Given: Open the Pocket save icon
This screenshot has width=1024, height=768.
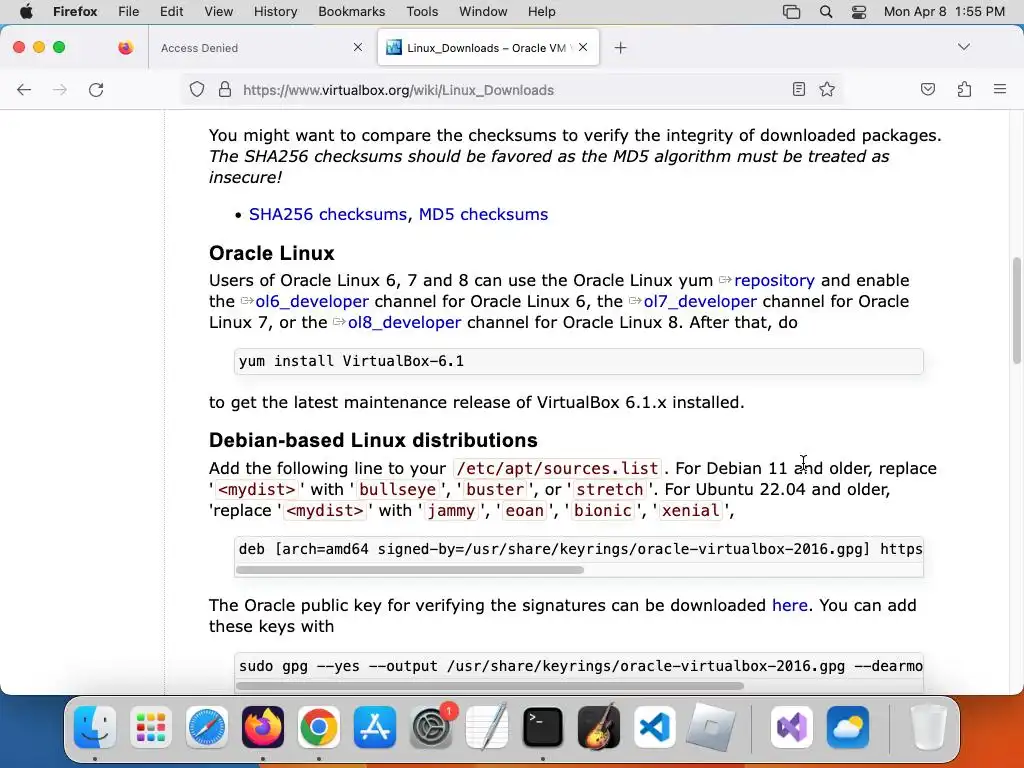Looking at the screenshot, I should [x=927, y=89].
